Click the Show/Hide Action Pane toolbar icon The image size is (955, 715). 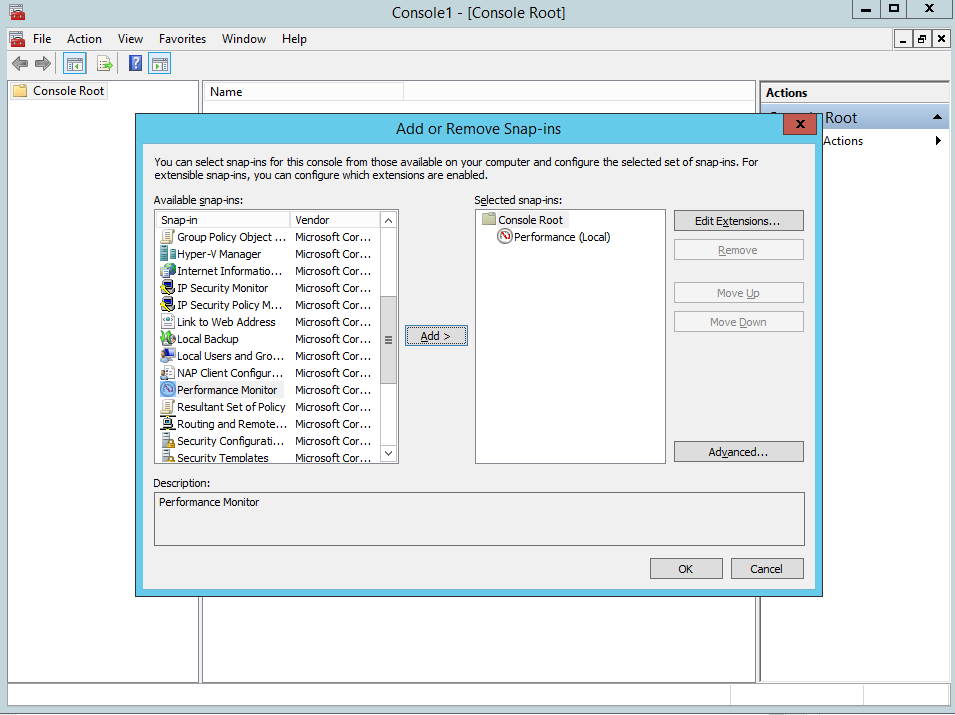[x=160, y=64]
